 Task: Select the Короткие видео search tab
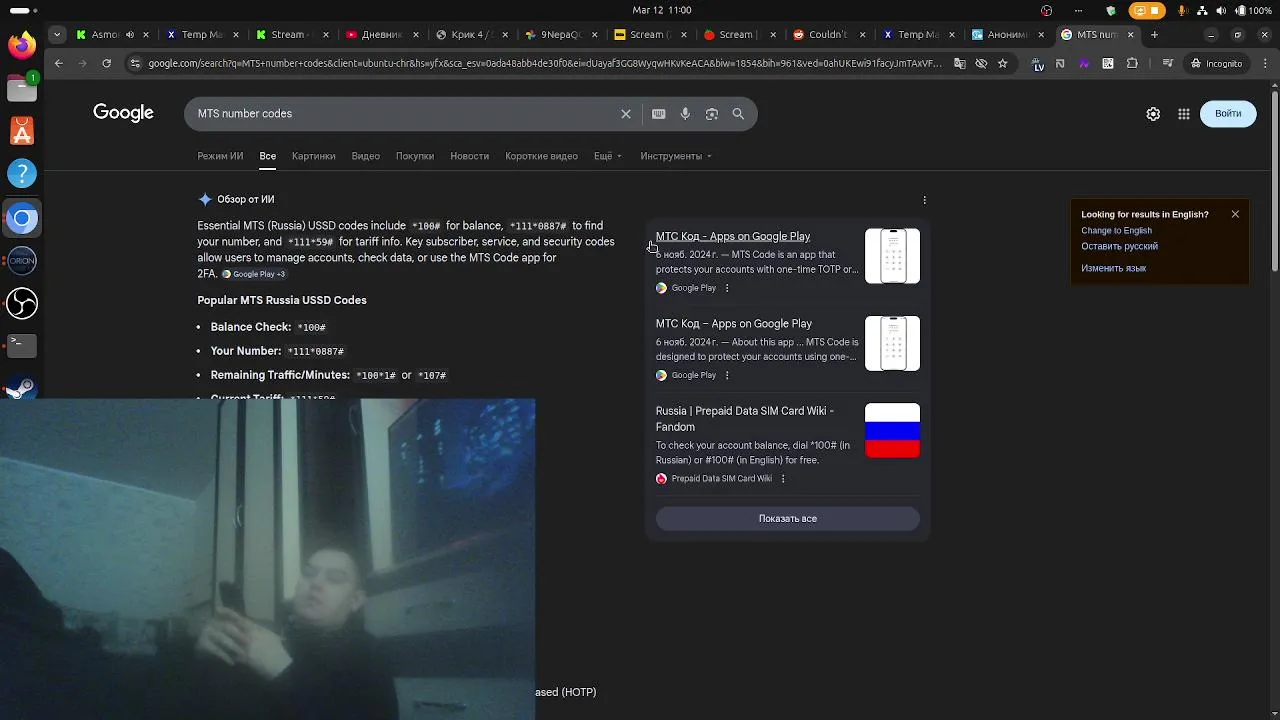click(x=541, y=156)
